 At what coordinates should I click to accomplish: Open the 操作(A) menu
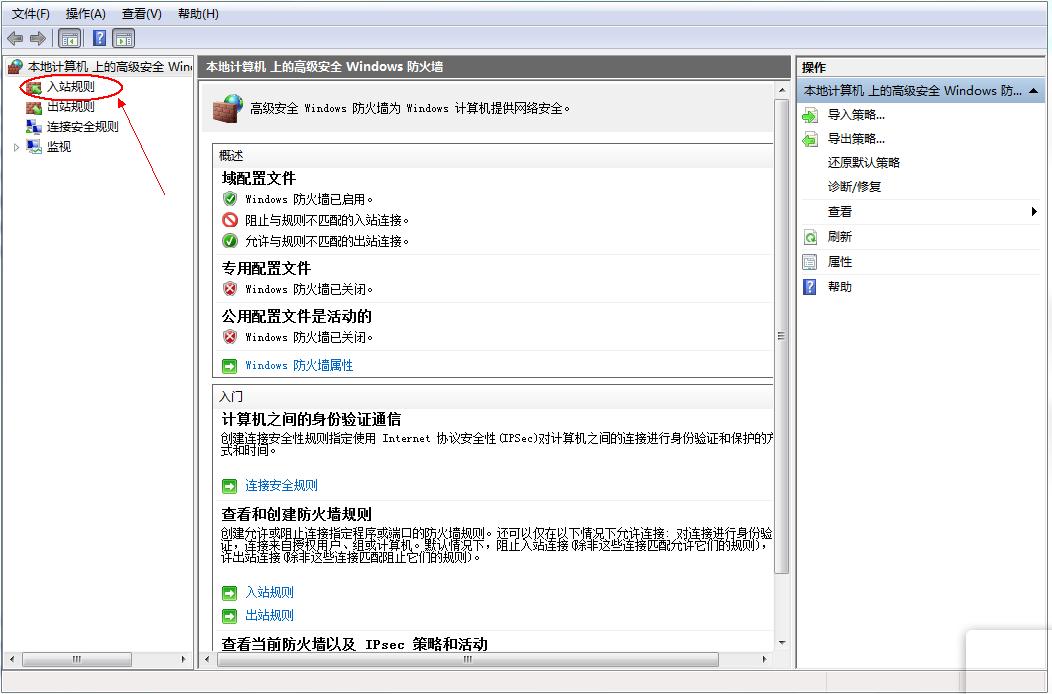86,13
